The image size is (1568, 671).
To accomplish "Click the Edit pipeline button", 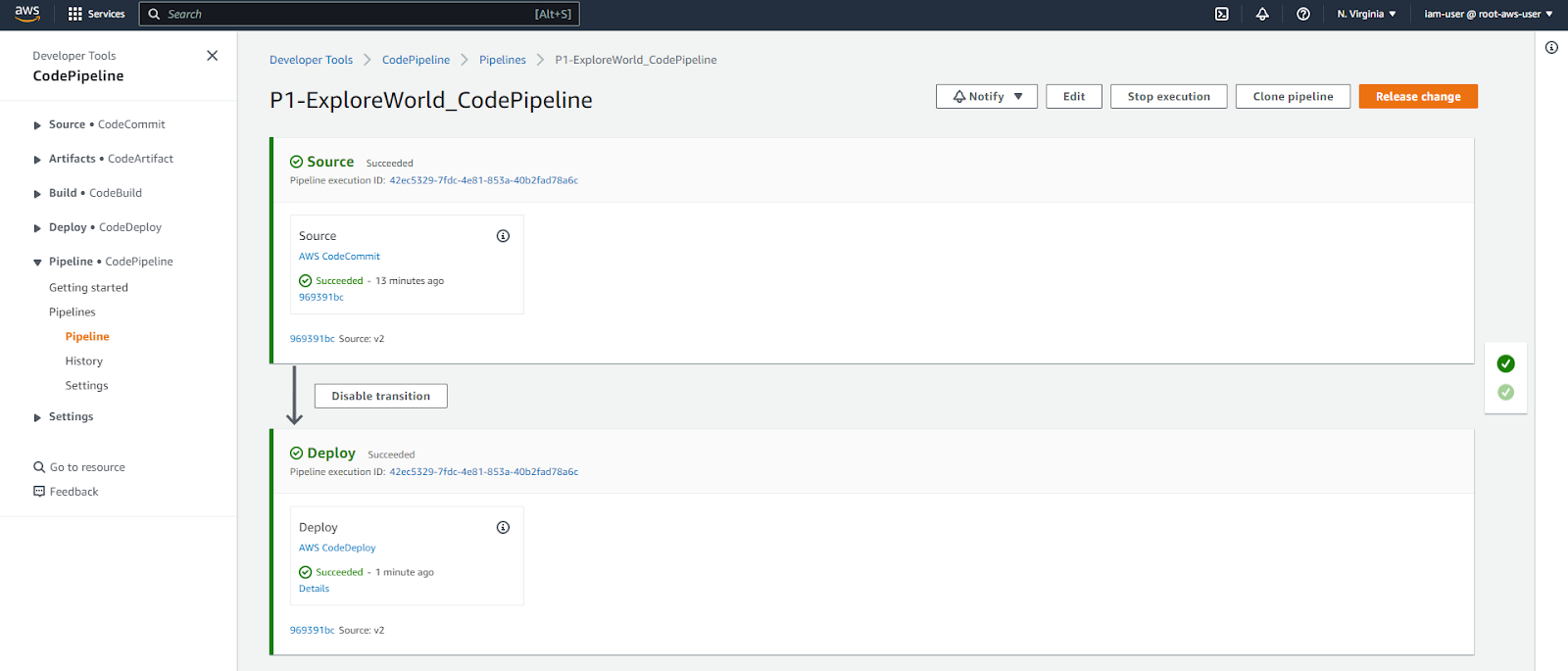I will (1074, 96).
